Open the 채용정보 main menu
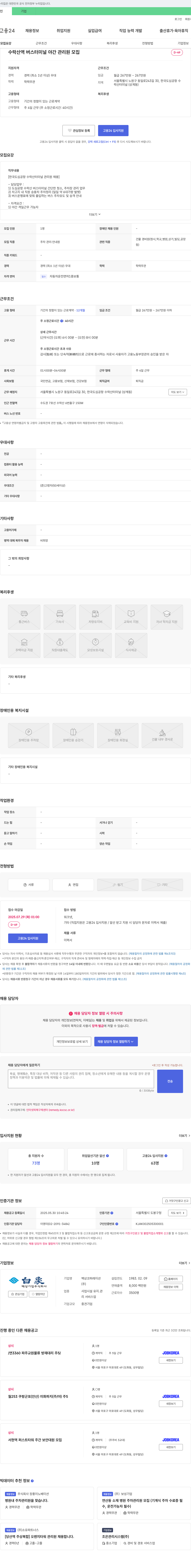The width and height of the screenshot is (191, 1568). pyautogui.click(x=32, y=30)
